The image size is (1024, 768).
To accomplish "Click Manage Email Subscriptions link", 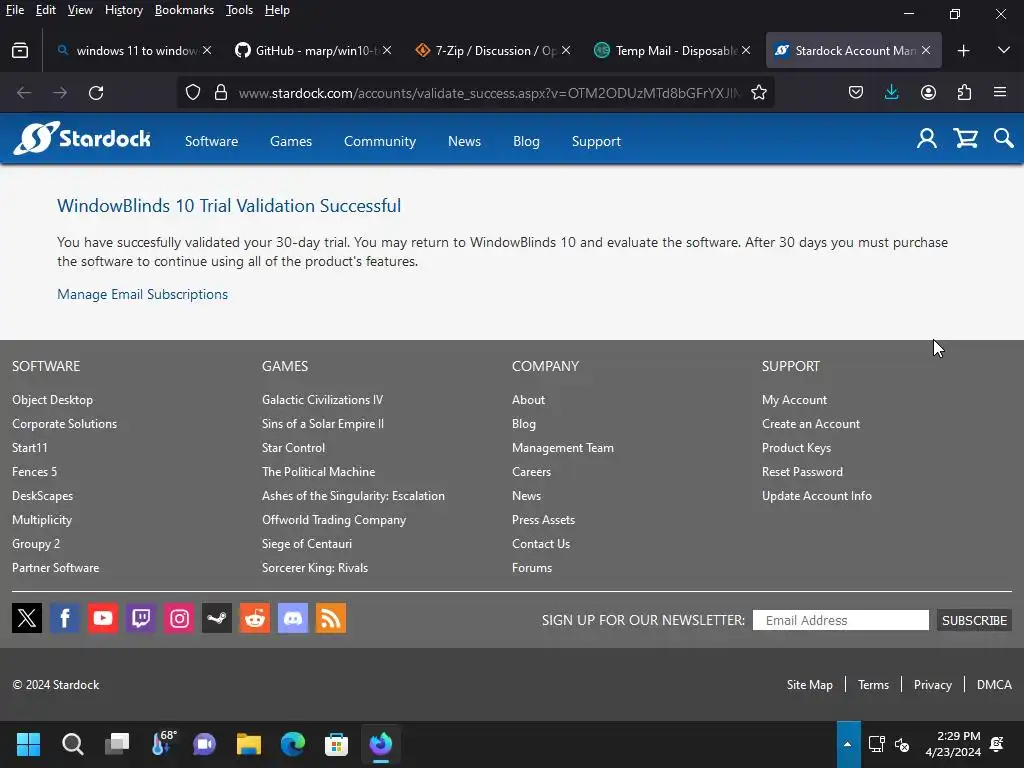I will click(142, 294).
